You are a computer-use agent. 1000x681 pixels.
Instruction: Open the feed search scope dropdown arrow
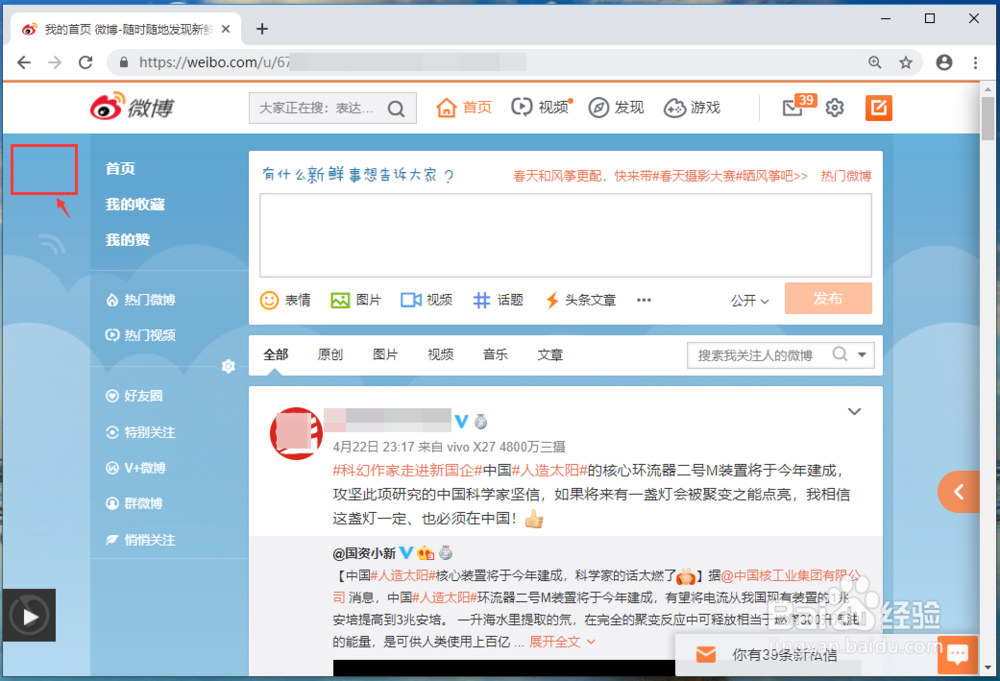[860, 354]
